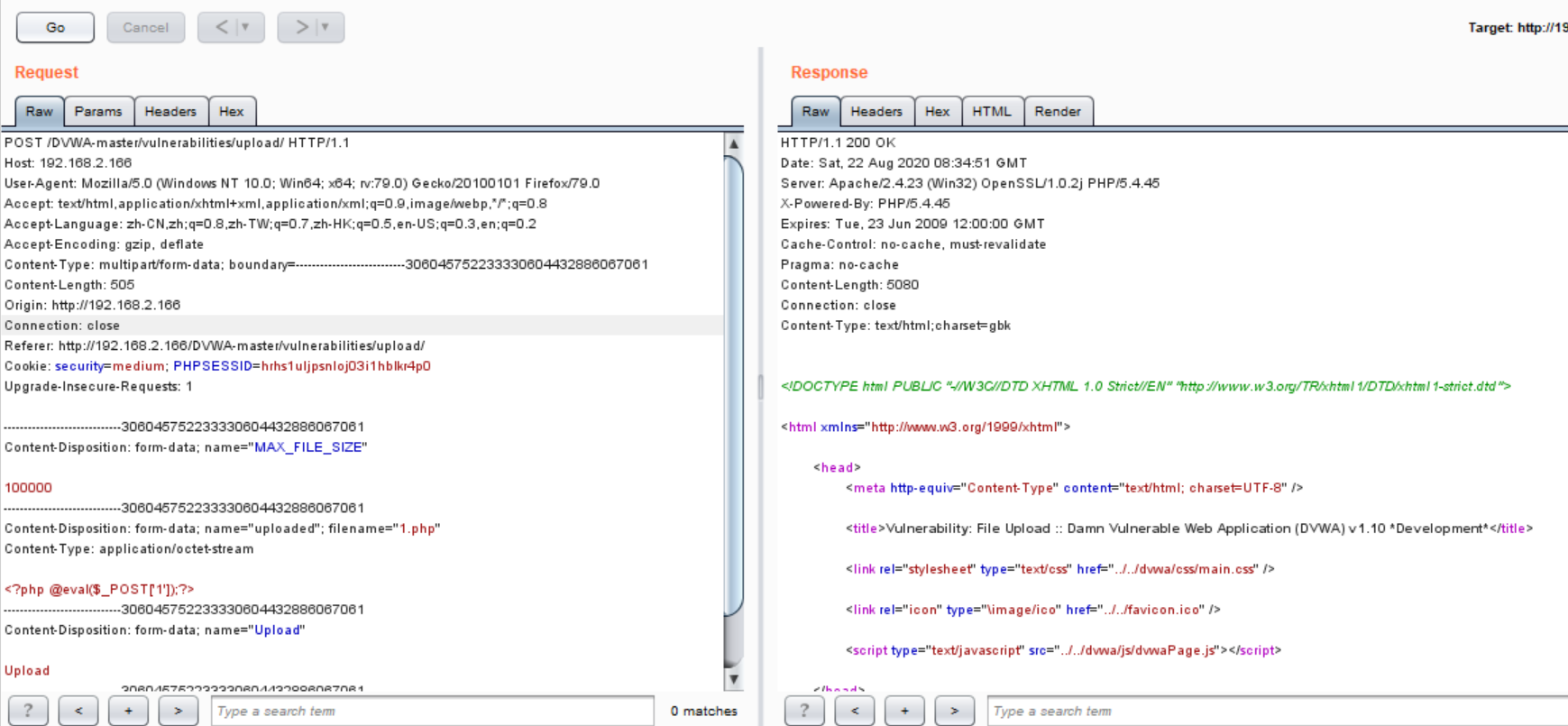Click the Referer header line
This screenshot has height=726, width=1568.
coord(215,345)
